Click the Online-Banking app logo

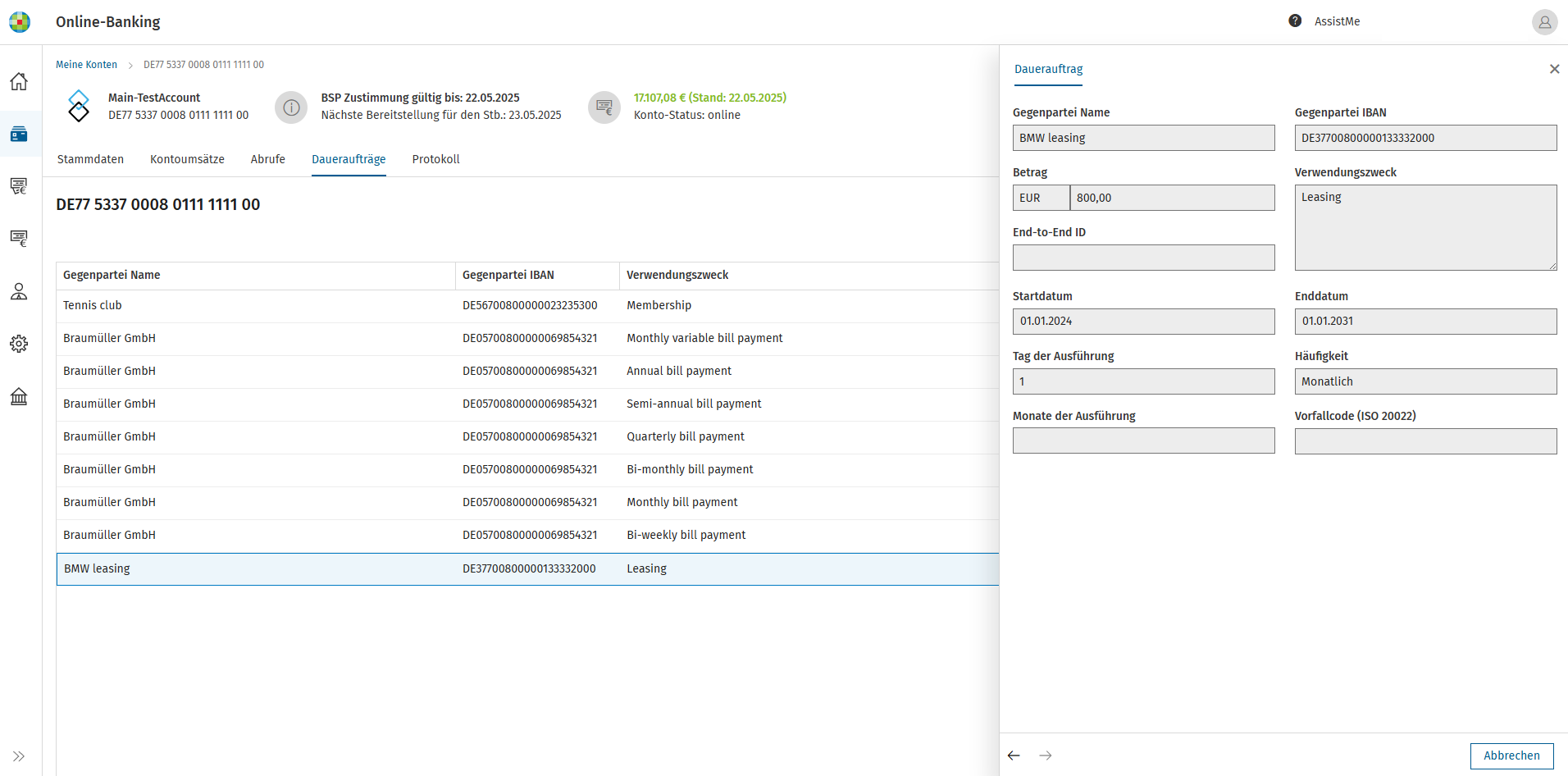click(20, 22)
